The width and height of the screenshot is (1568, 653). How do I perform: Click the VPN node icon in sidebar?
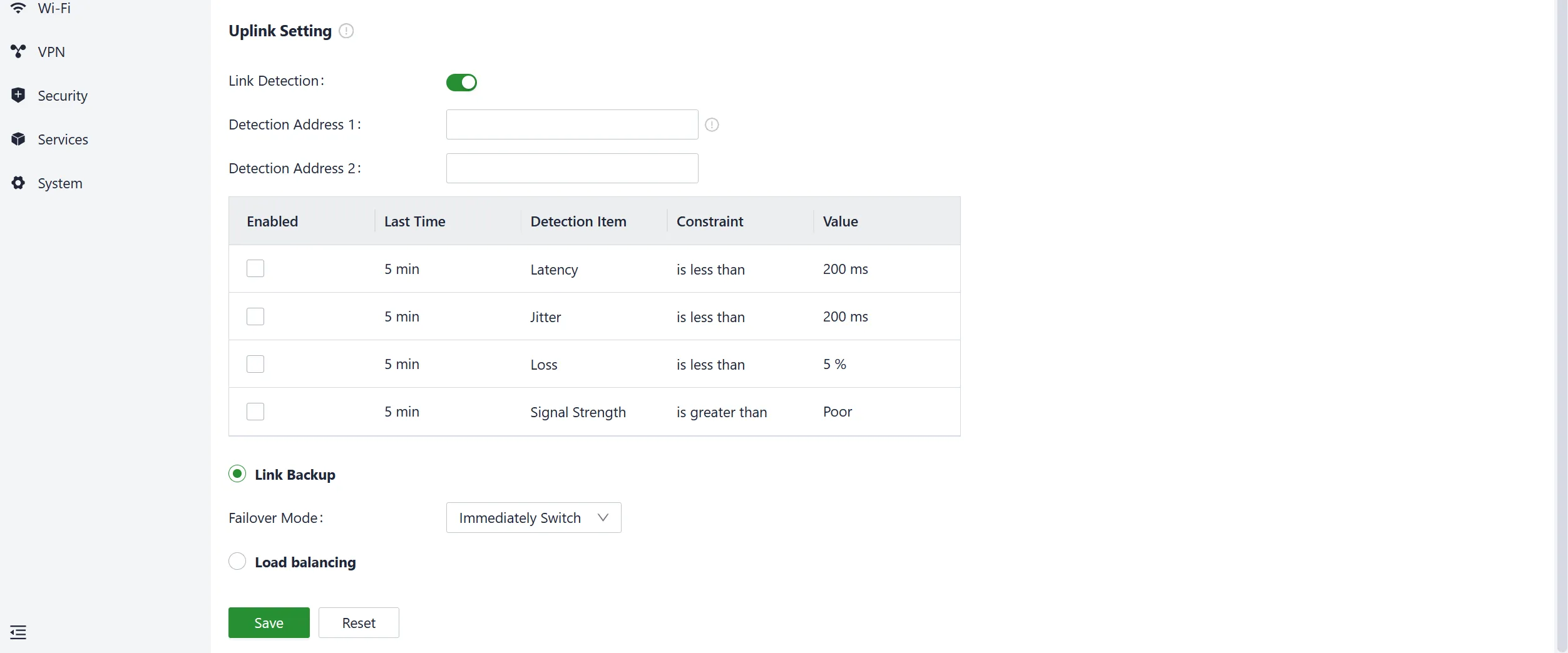click(x=18, y=51)
